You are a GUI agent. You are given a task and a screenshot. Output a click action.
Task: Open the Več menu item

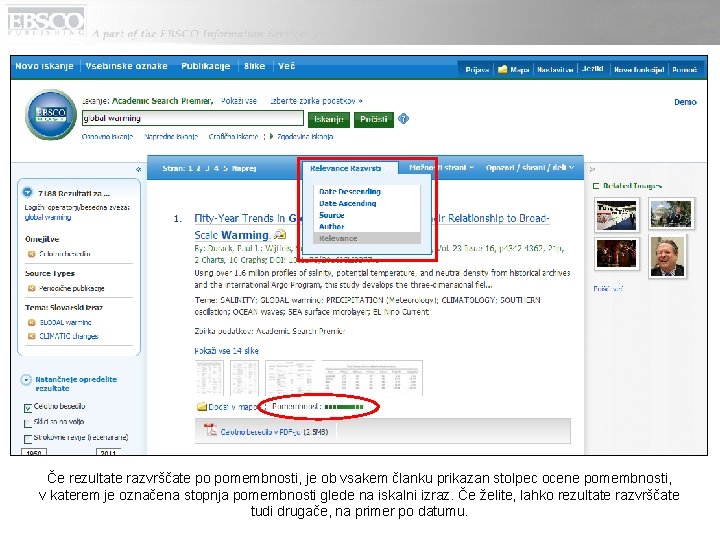(287, 66)
